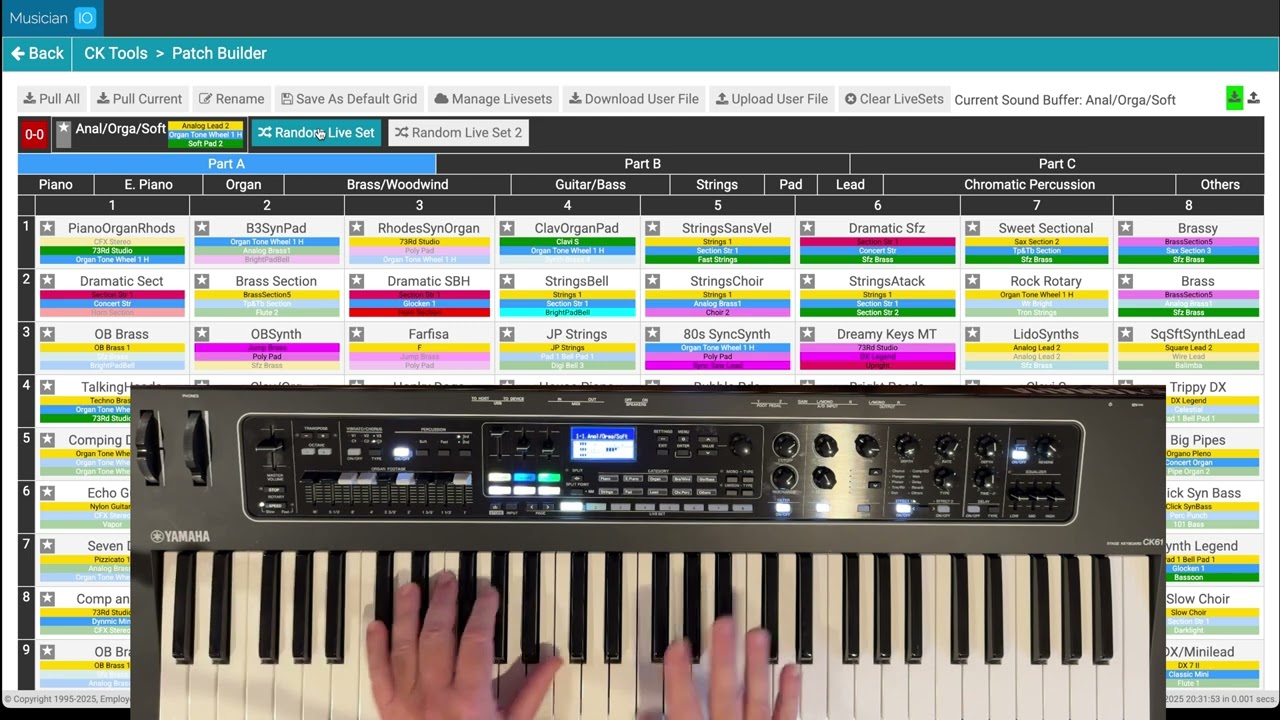
Task: Click the star icon on Sweet Sectional
Action: click(972, 228)
